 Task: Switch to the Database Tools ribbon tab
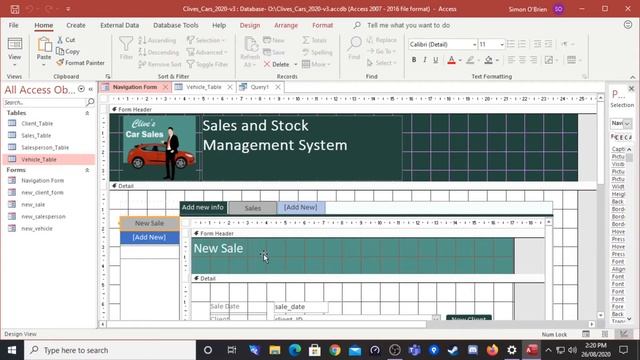176,25
